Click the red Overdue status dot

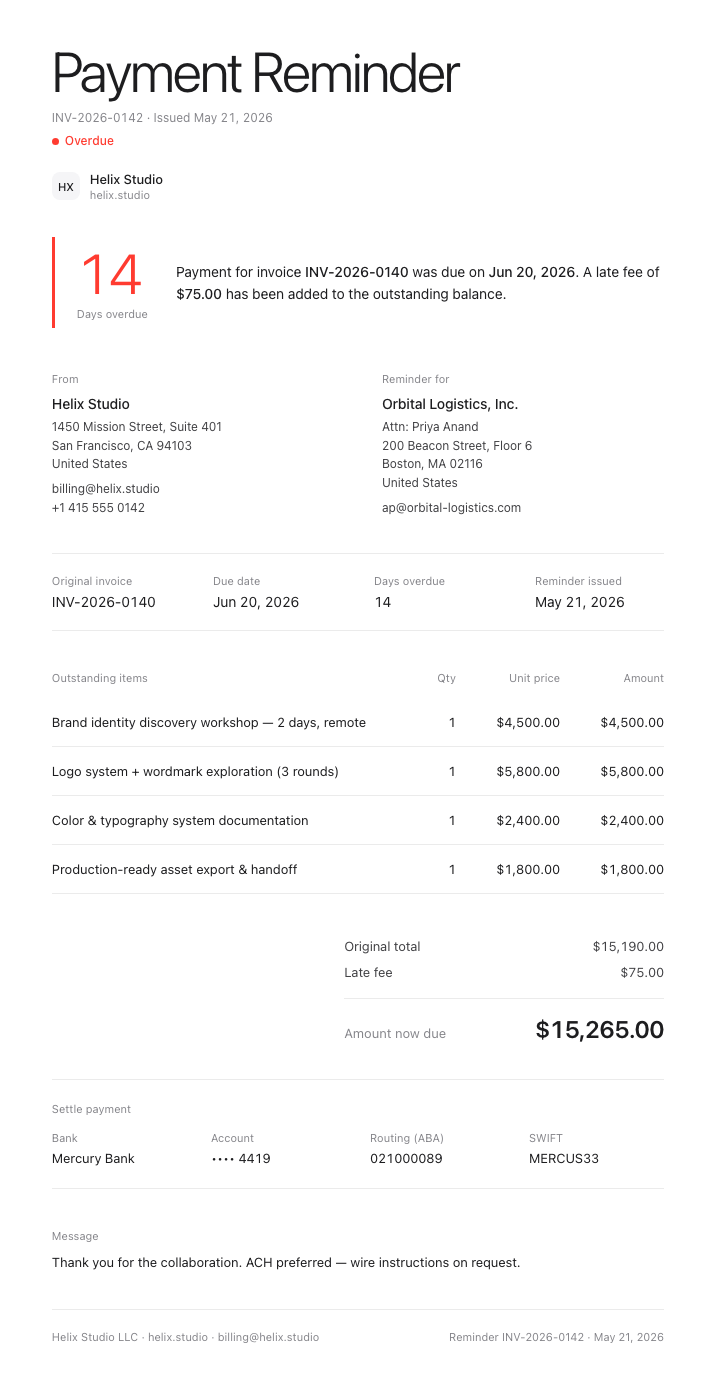click(x=56, y=141)
